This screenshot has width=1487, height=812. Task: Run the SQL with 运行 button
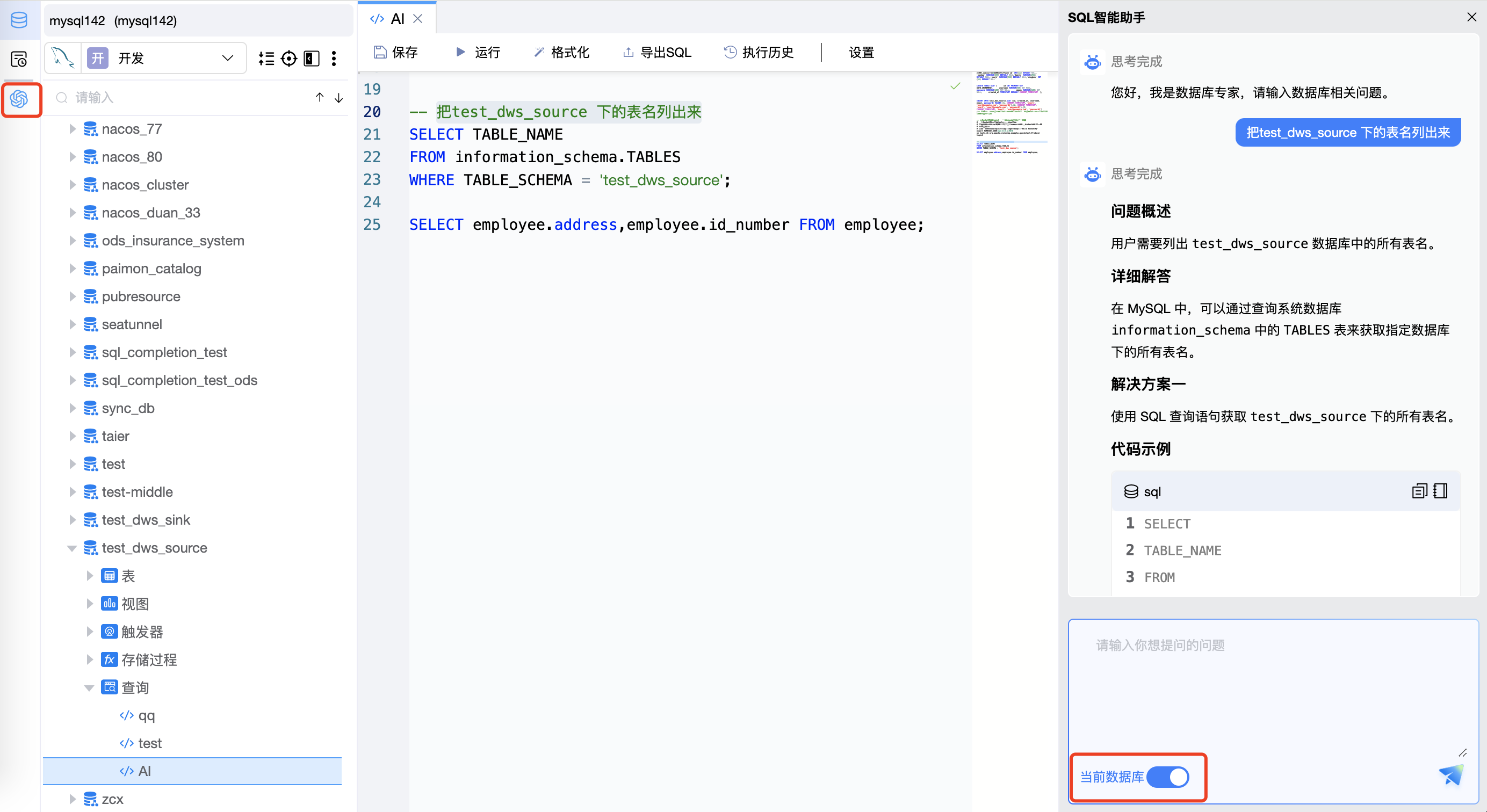pos(477,52)
